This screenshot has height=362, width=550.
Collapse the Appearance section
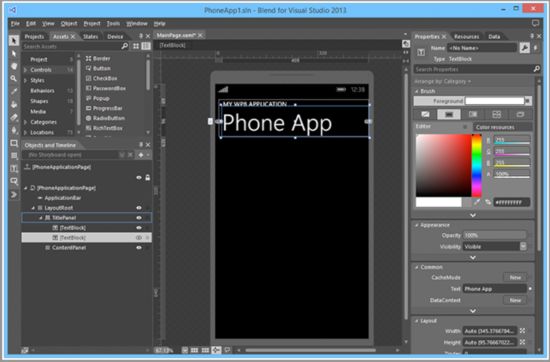[x=417, y=225]
